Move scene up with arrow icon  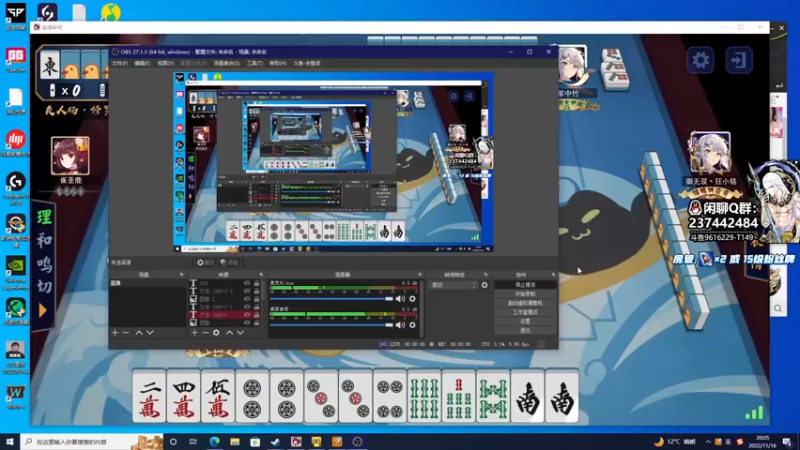tap(139, 333)
